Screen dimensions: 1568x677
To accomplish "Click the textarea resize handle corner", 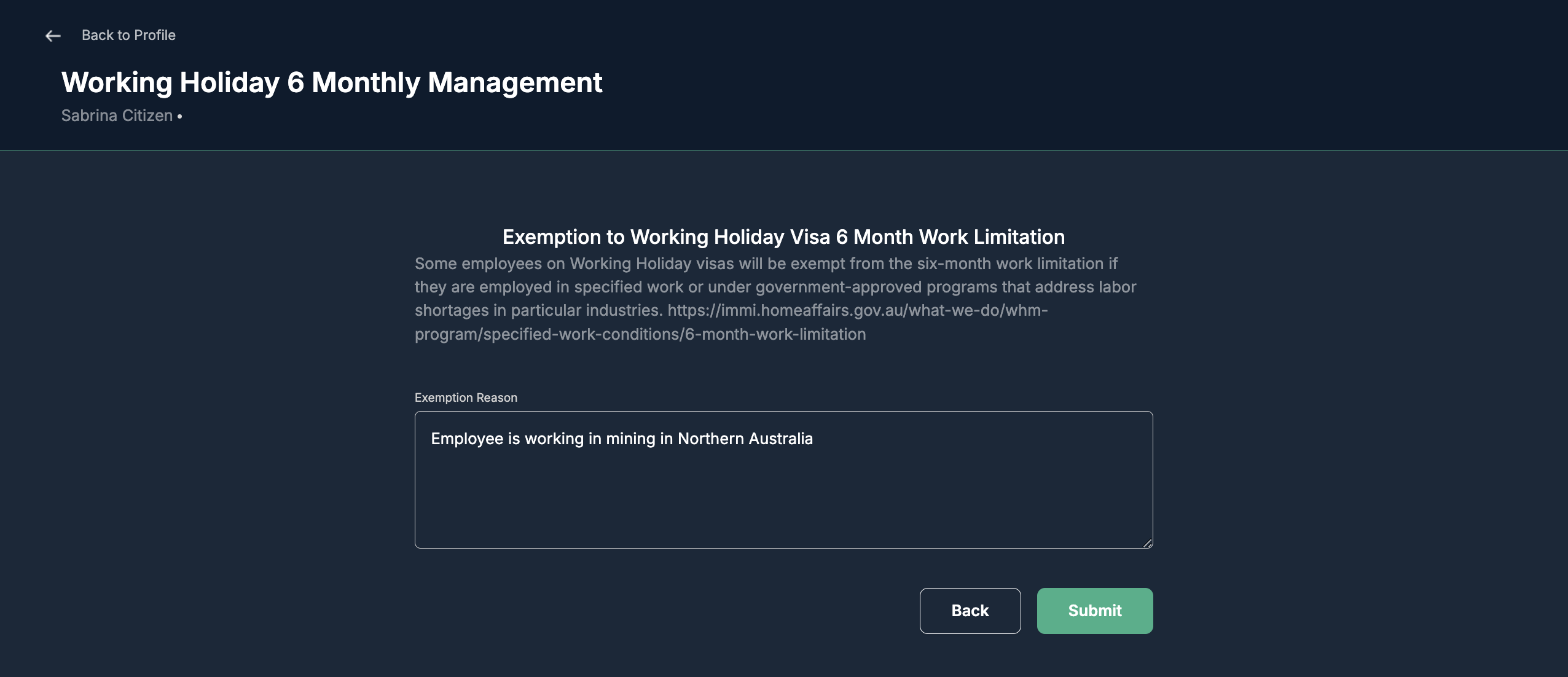I will (x=1147, y=543).
